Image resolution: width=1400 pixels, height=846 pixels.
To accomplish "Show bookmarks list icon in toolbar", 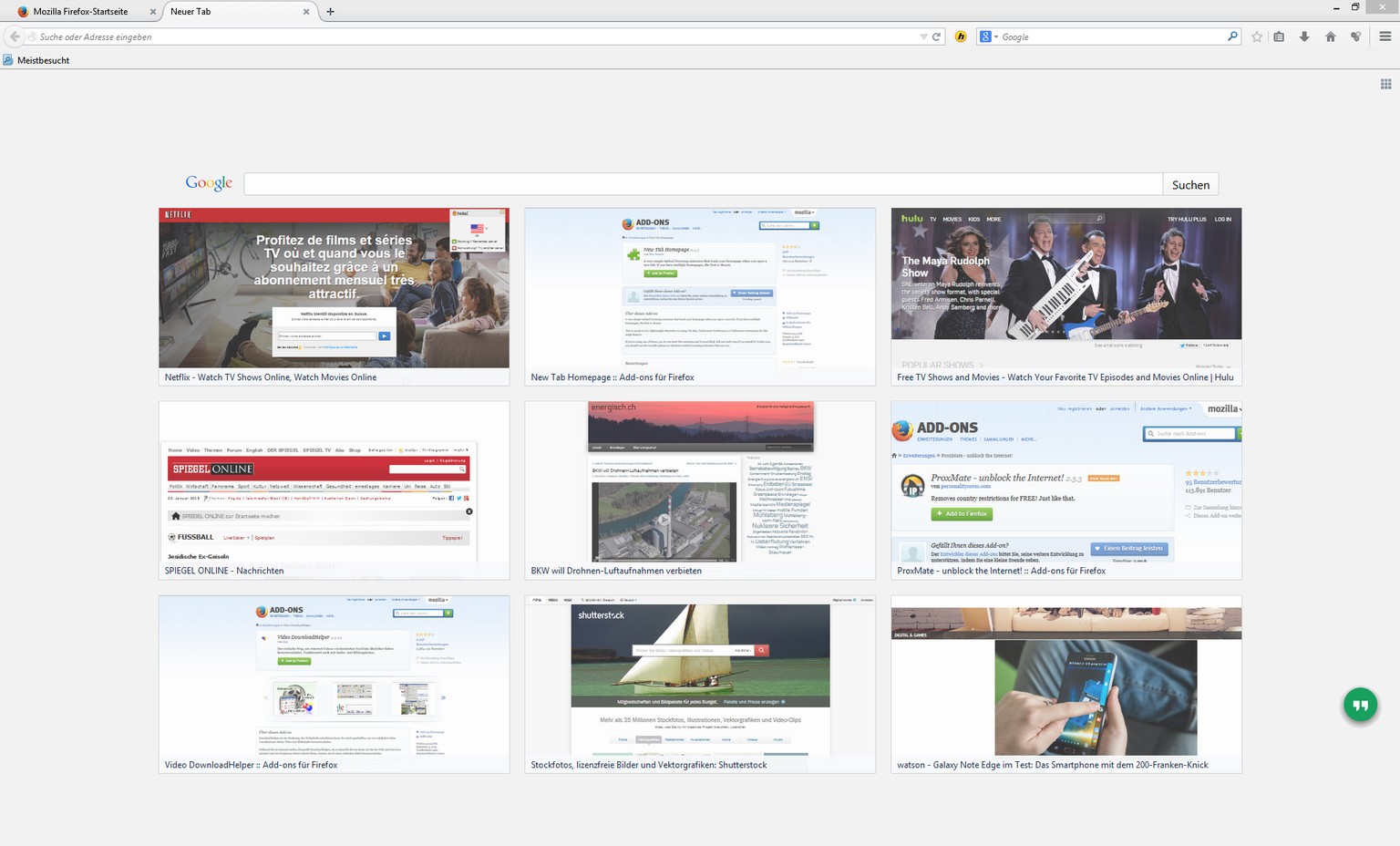I will click(x=1279, y=36).
